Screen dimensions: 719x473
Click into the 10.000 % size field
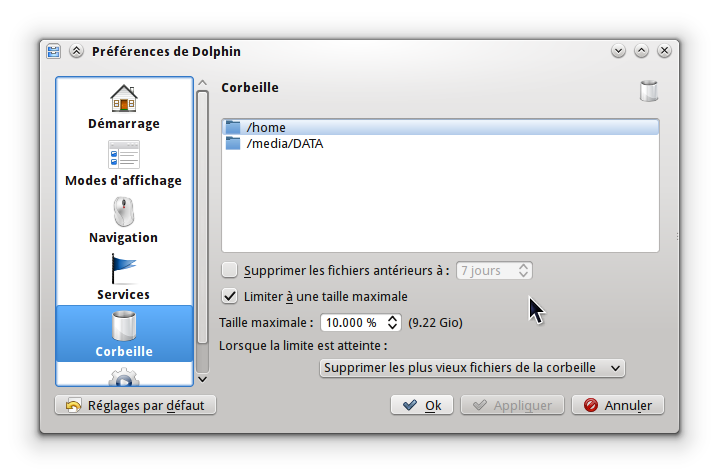click(354, 323)
